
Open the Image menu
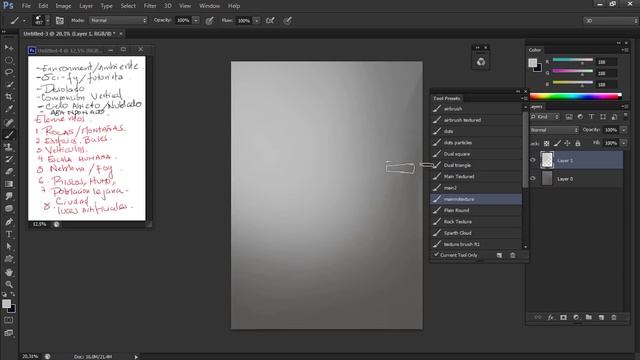click(x=63, y=6)
